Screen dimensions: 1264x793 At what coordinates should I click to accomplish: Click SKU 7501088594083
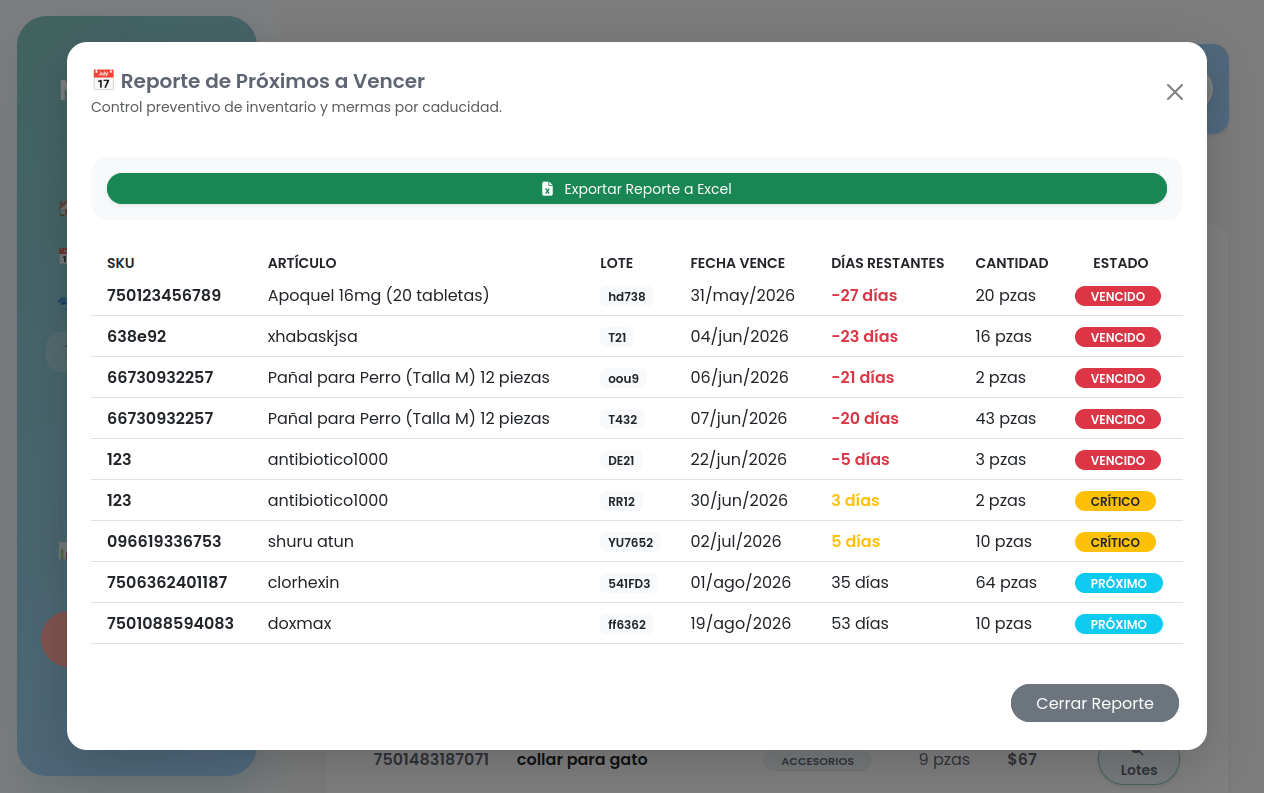[171, 624]
